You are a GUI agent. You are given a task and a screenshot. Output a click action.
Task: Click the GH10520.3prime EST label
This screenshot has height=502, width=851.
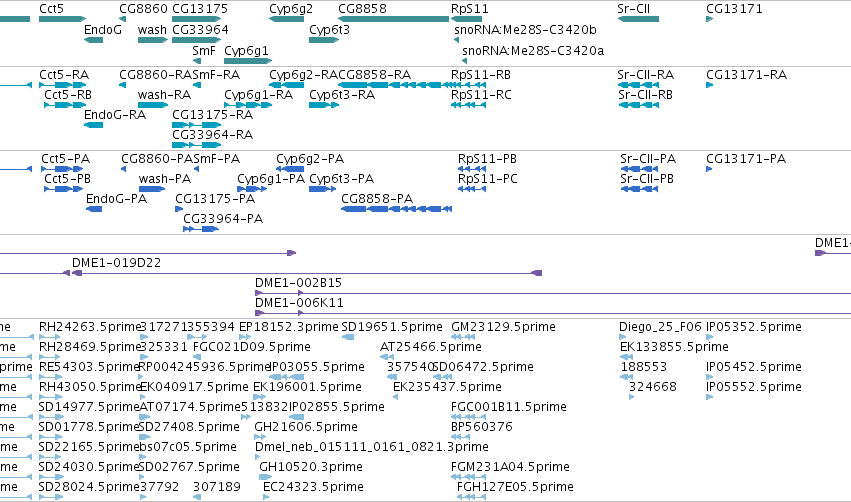coord(311,467)
